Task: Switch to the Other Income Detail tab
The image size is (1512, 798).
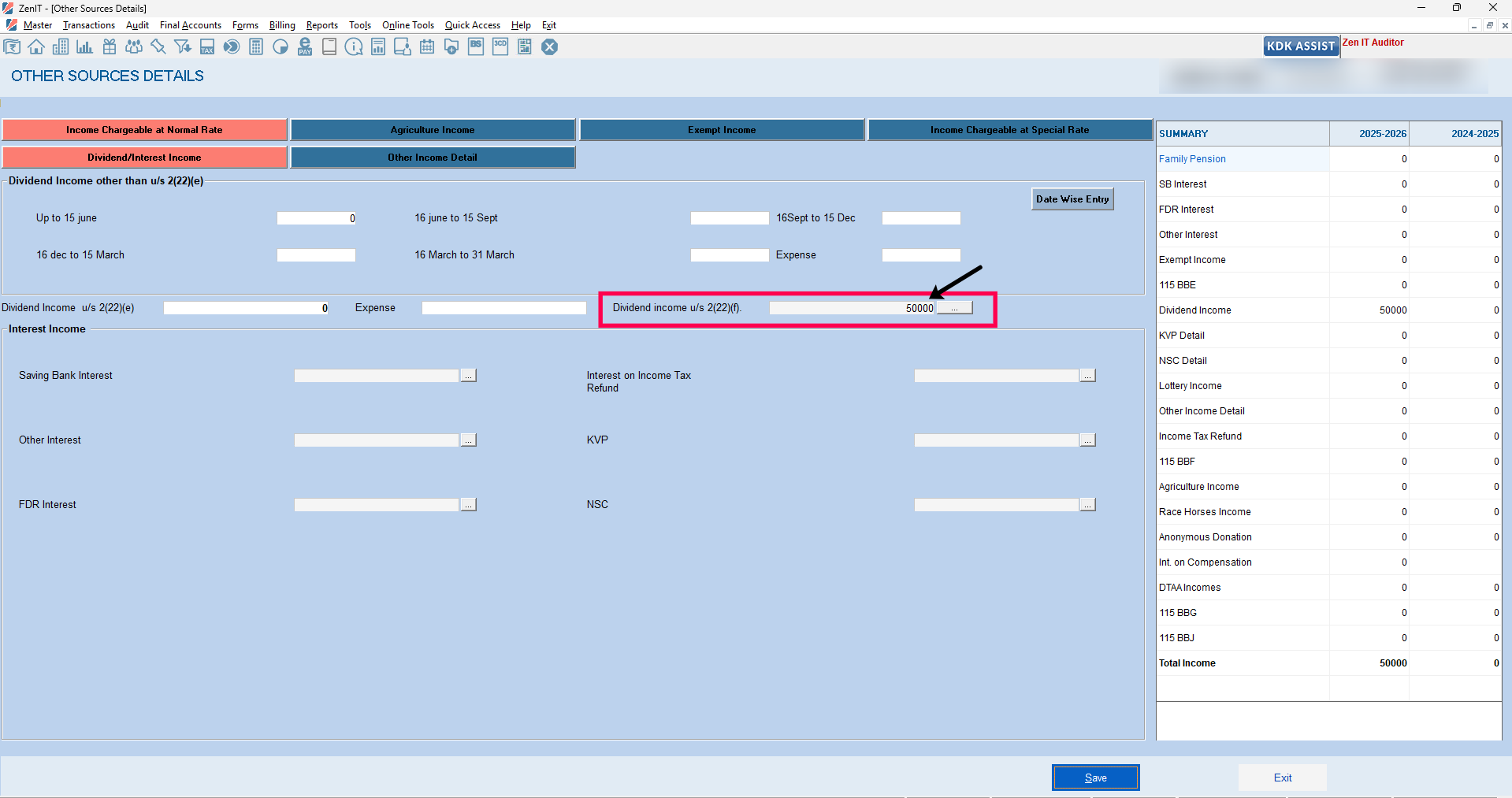Action: click(x=433, y=158)
